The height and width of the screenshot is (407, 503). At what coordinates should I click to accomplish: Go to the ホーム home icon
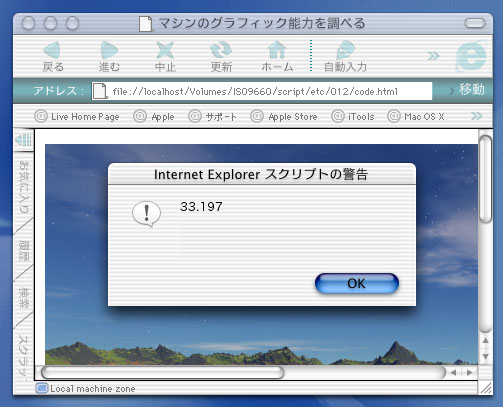(x=277, y=50)
